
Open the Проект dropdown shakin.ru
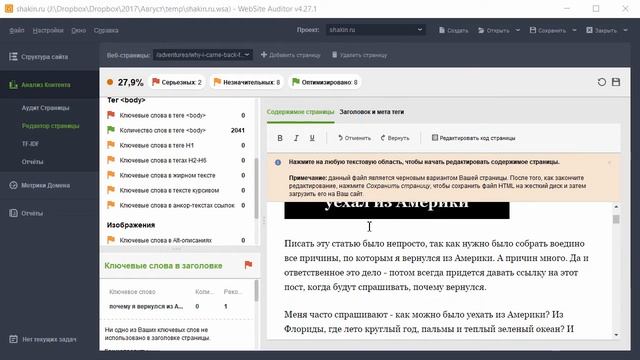376,30
